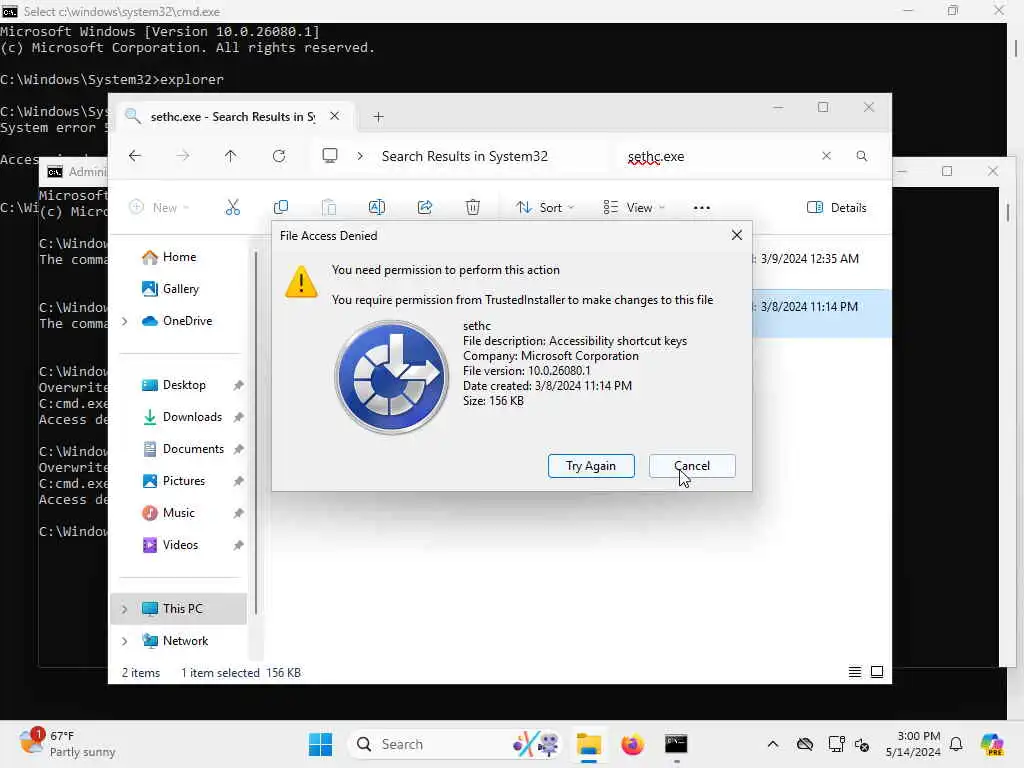Select OneDrive in the navigation pane
The width and height of the screenshot is (1024, 768).
point(187,321)
